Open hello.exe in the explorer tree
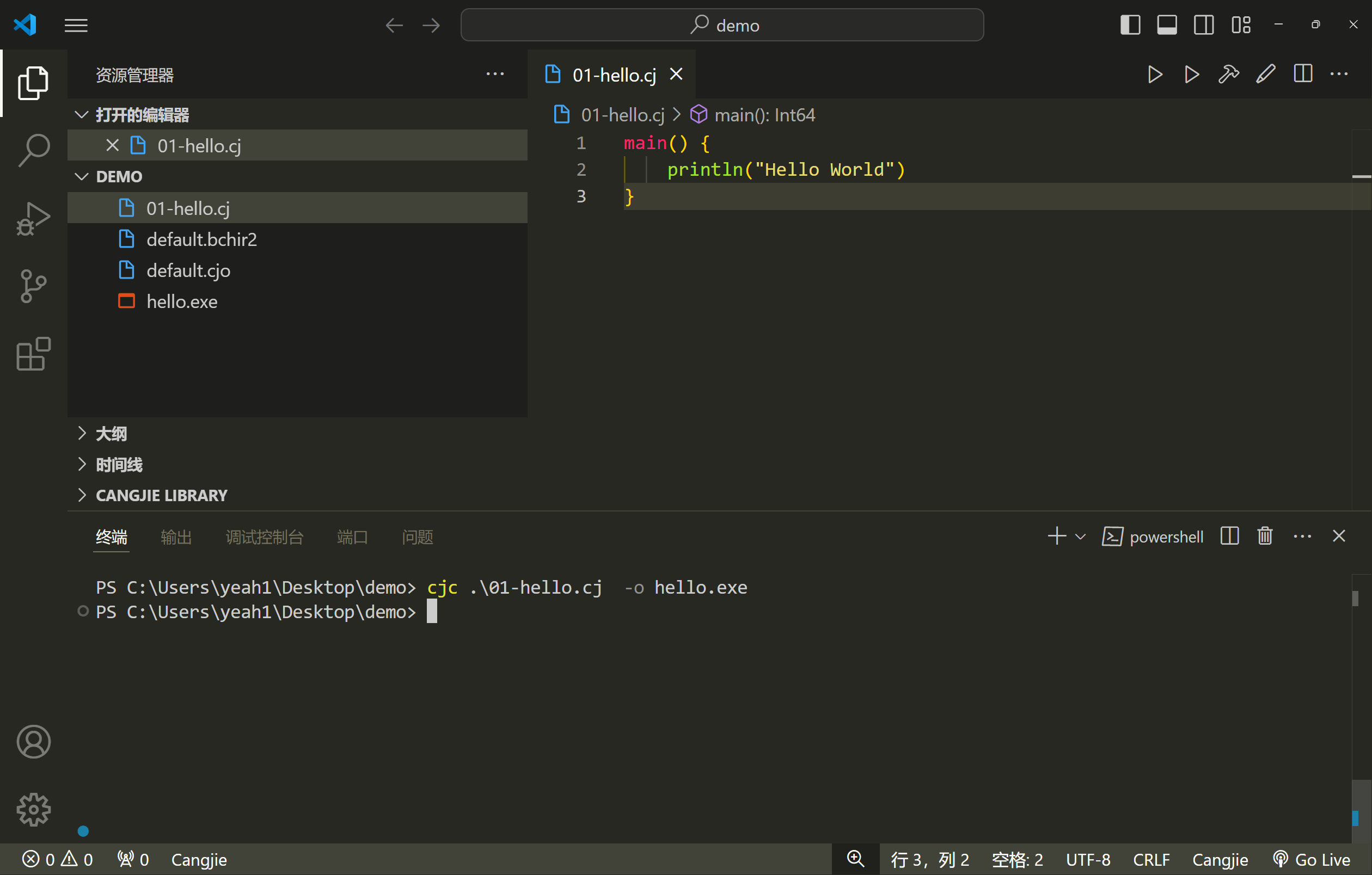Image resolution: width=1372 pixels, height=875 pixels. tap(182, 301)
